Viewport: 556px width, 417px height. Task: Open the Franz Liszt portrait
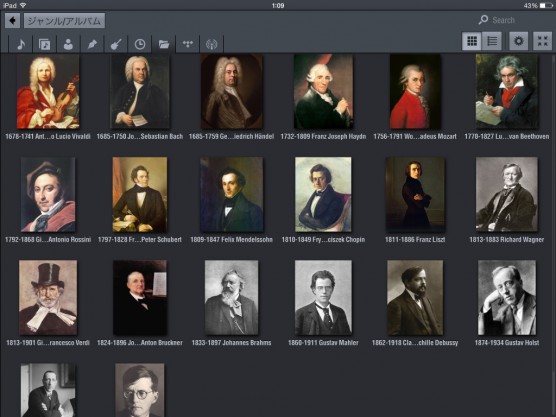[415, 194]
